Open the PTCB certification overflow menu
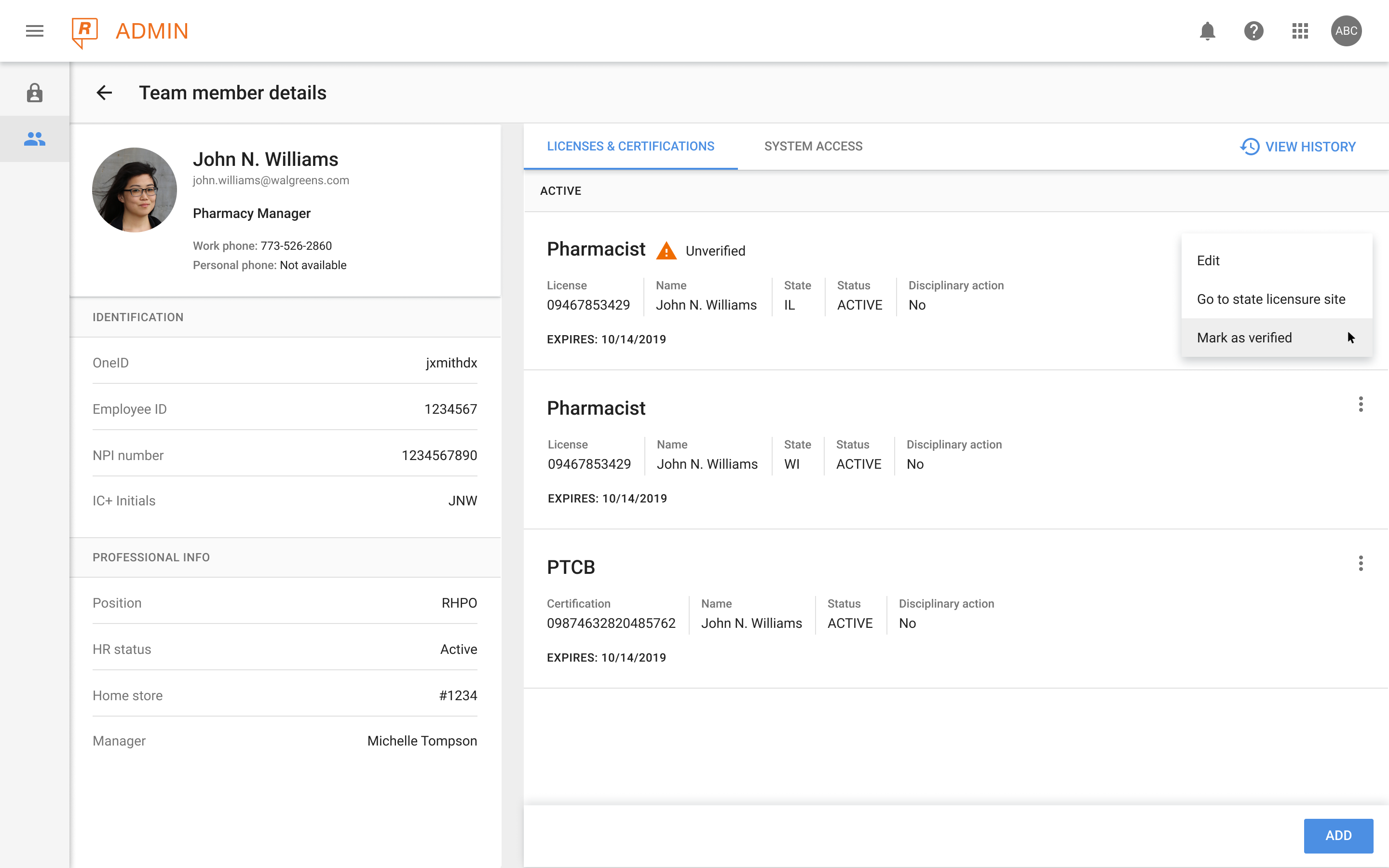The image size is (1389, 868). (1360, 563)
